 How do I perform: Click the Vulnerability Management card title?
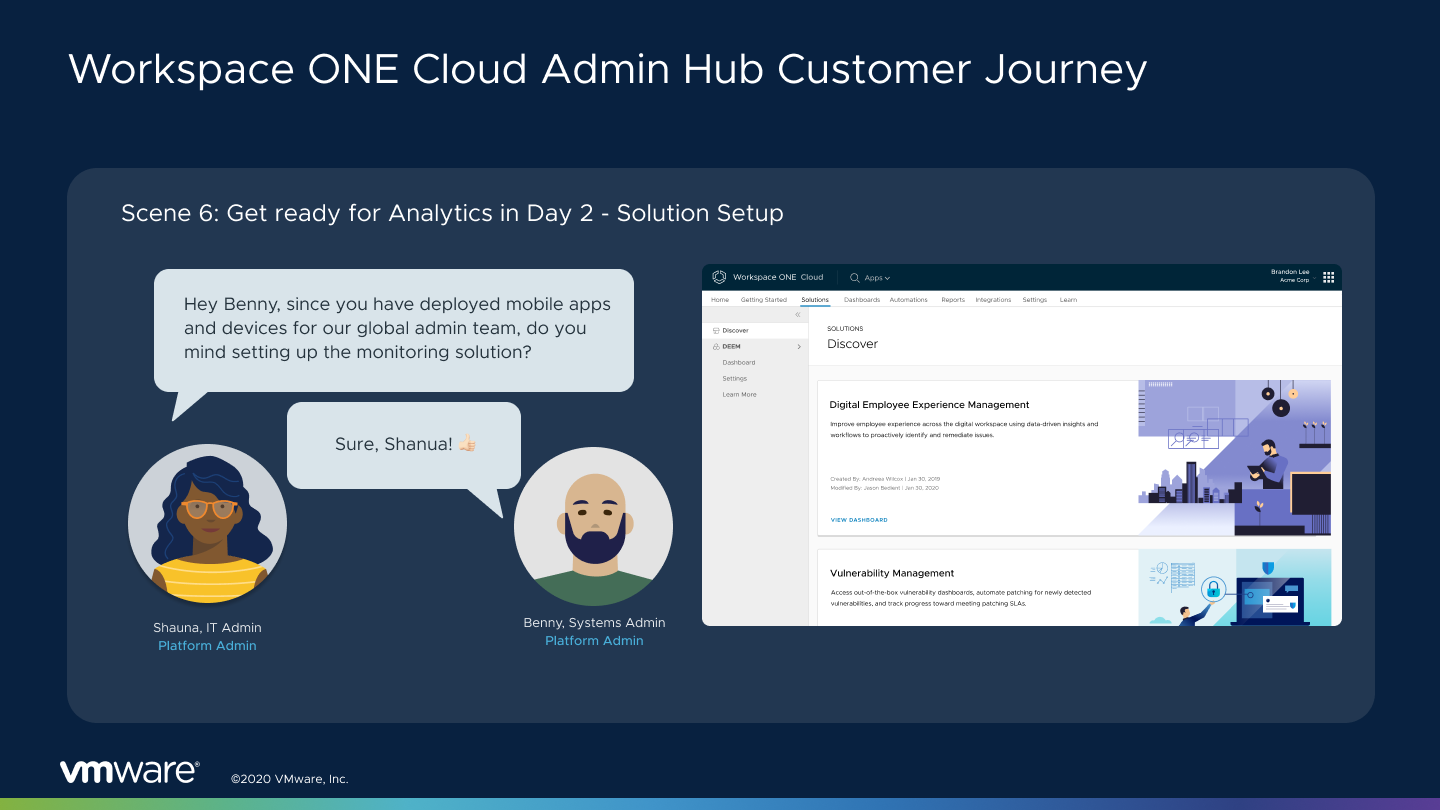point(892,573)
